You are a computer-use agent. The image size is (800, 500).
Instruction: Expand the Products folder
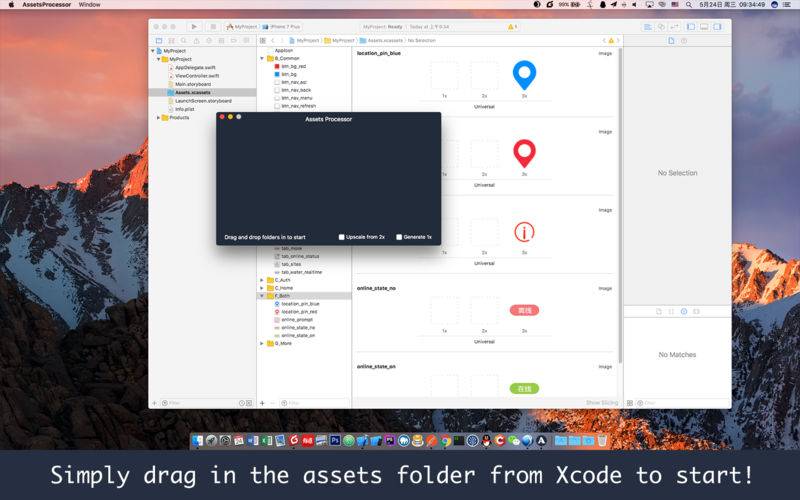pyautogui.click(x=158, y=117)
